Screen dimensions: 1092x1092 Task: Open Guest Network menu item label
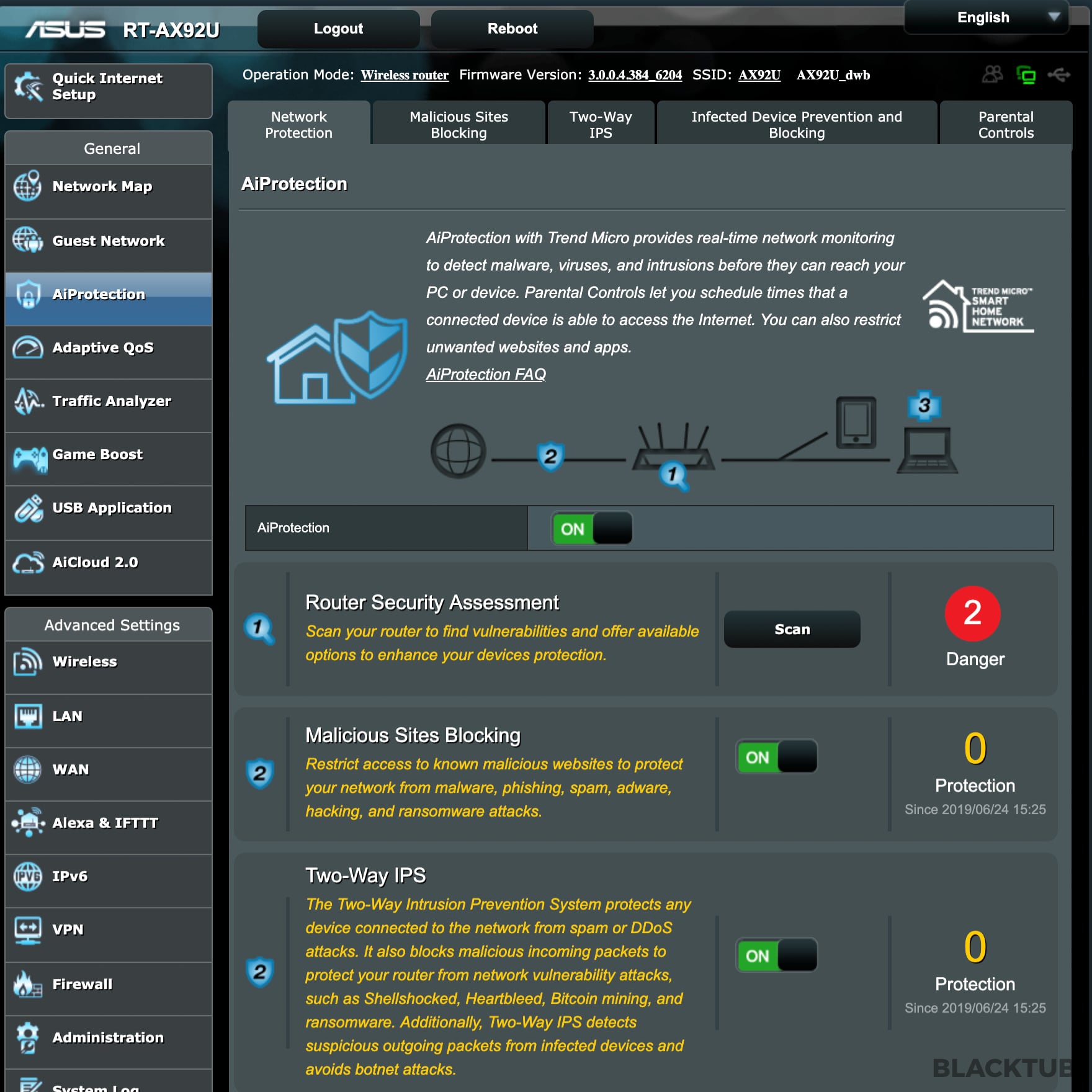[x=109, y=241]
